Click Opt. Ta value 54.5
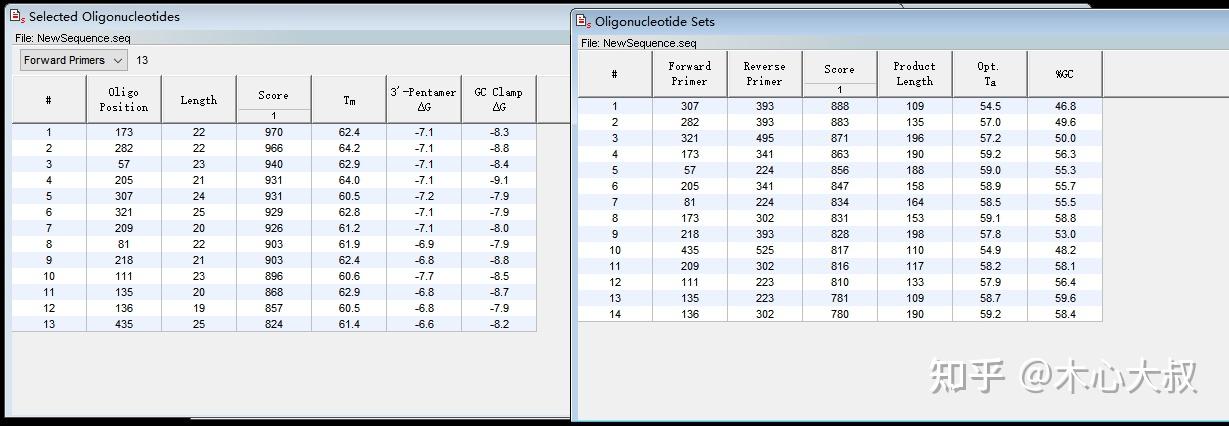1229x426 pixels. click(x=990, y=106)
